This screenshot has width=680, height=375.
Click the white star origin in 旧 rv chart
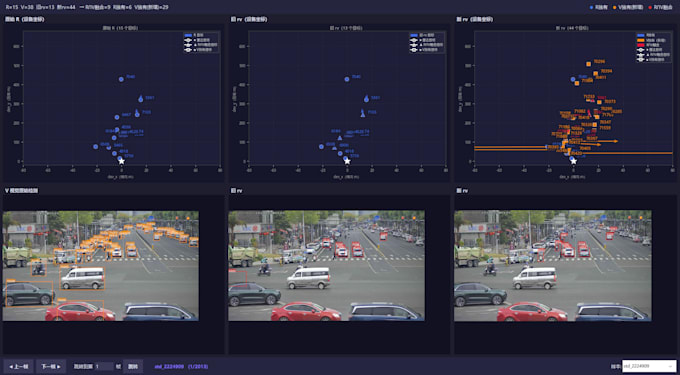347,161
